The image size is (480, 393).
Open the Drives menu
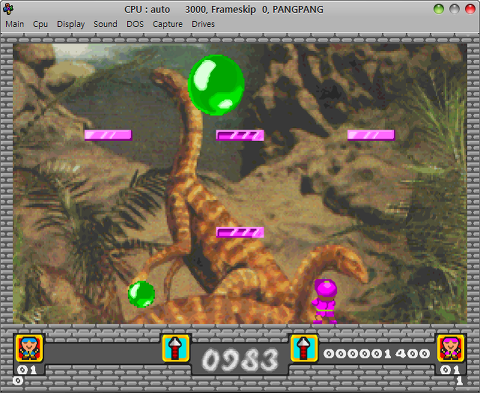pos(203,24)
